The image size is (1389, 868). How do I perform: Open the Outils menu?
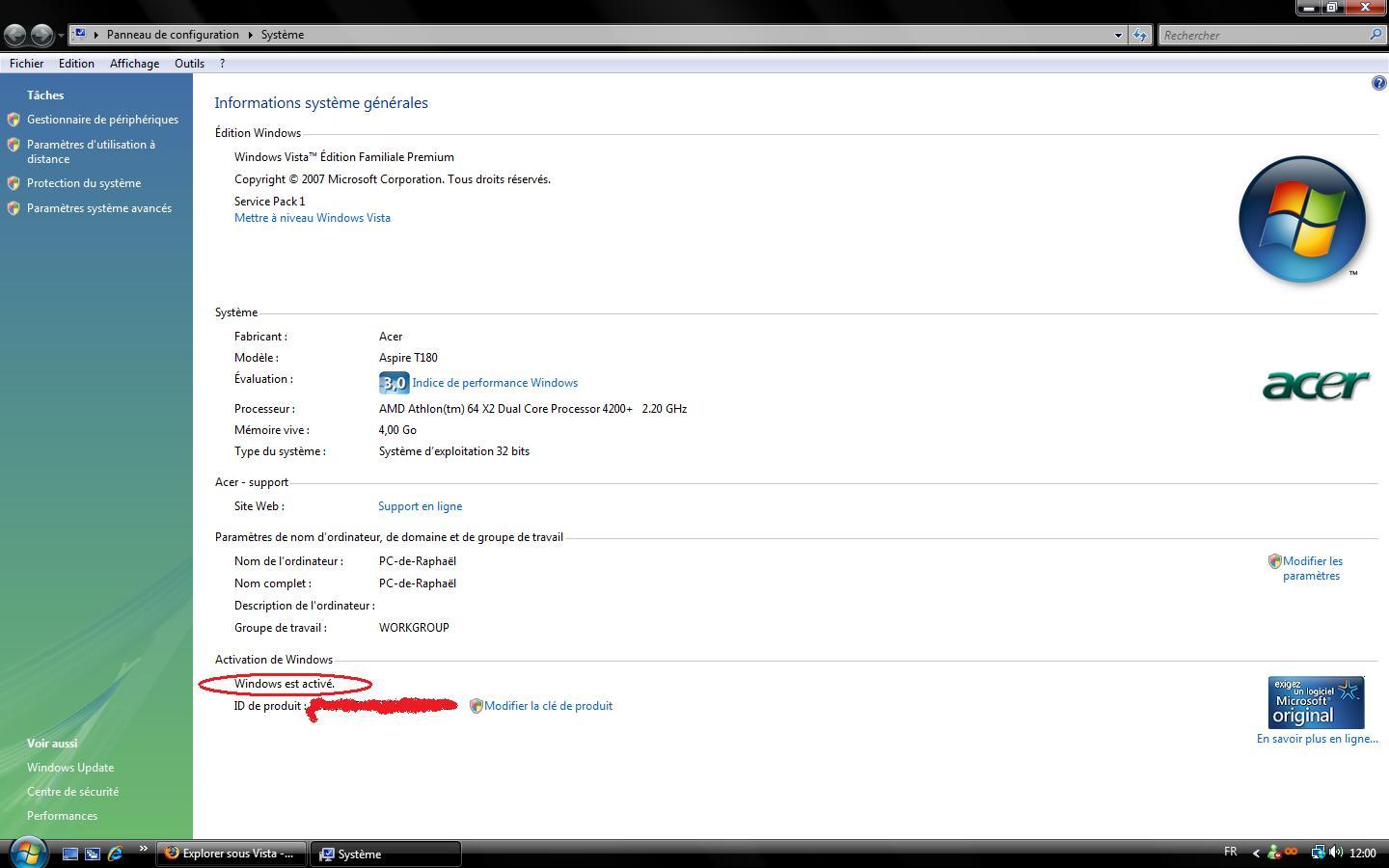[x=189, y=64]
